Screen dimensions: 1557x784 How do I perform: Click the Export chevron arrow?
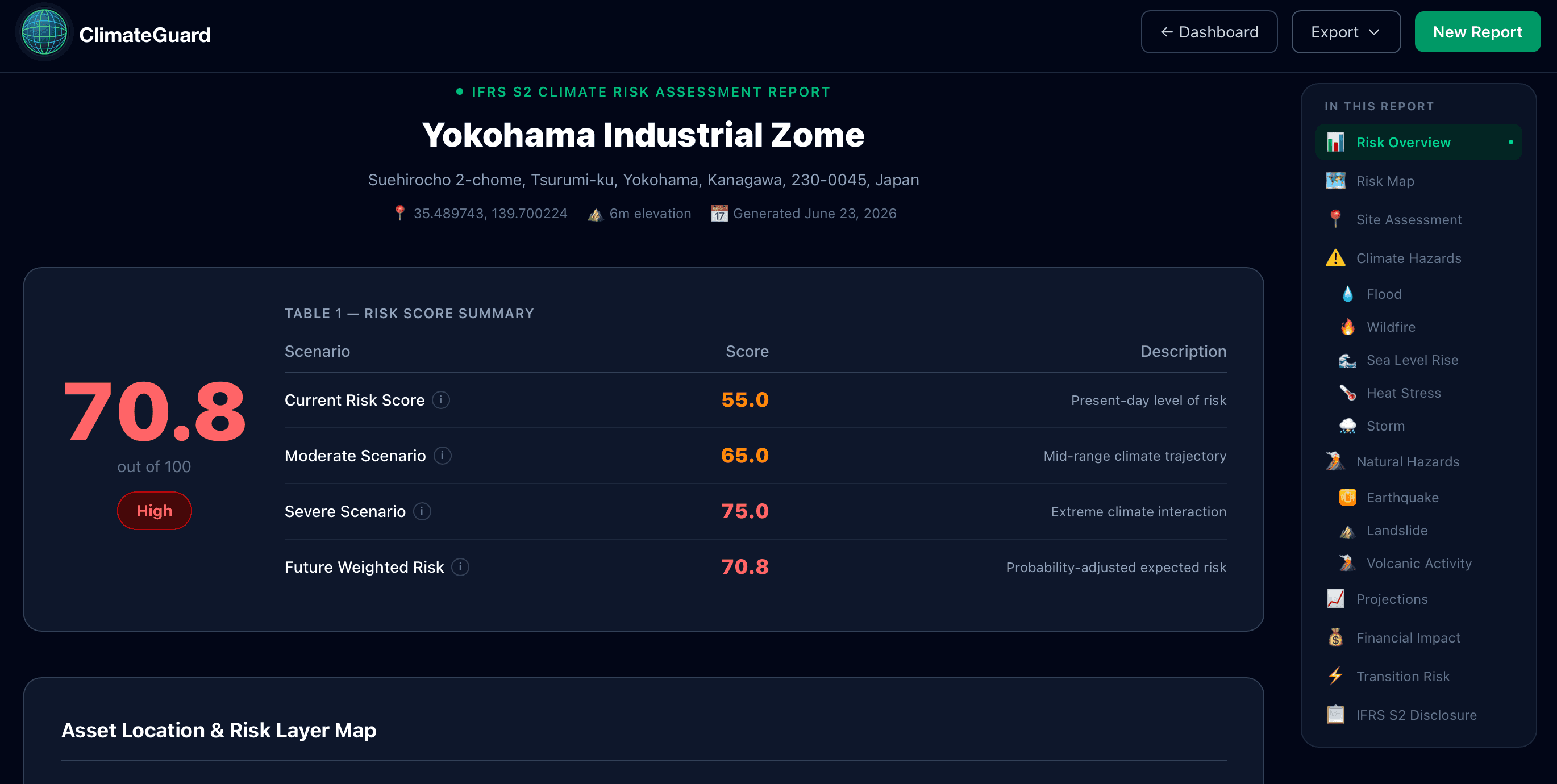coord(1374,32)
